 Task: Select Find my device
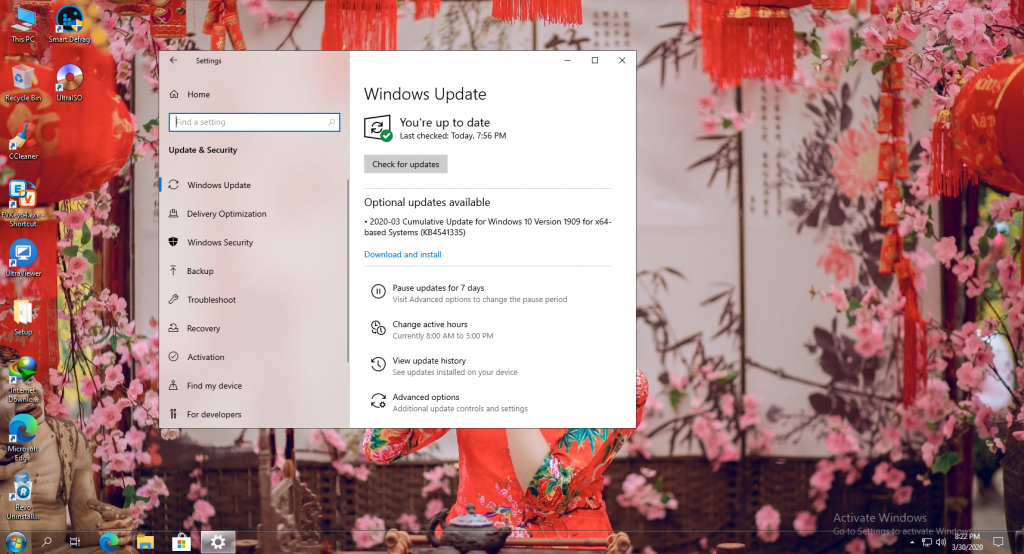tap(214, 386)
